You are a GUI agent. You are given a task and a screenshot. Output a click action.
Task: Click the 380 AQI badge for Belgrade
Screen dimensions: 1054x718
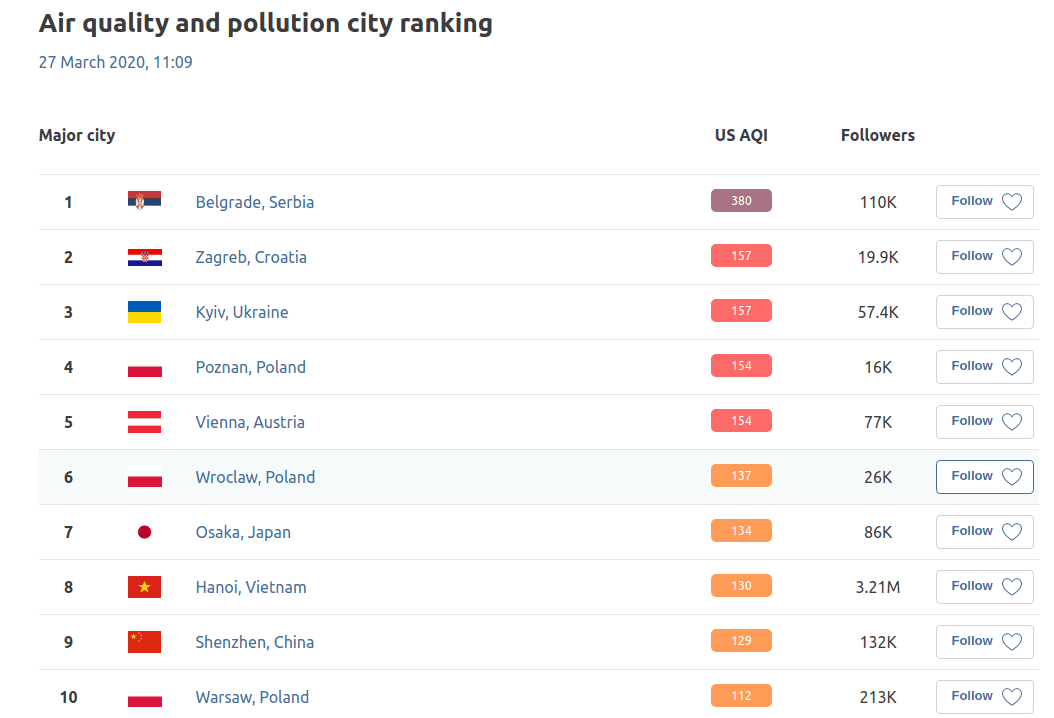[741, 201]
